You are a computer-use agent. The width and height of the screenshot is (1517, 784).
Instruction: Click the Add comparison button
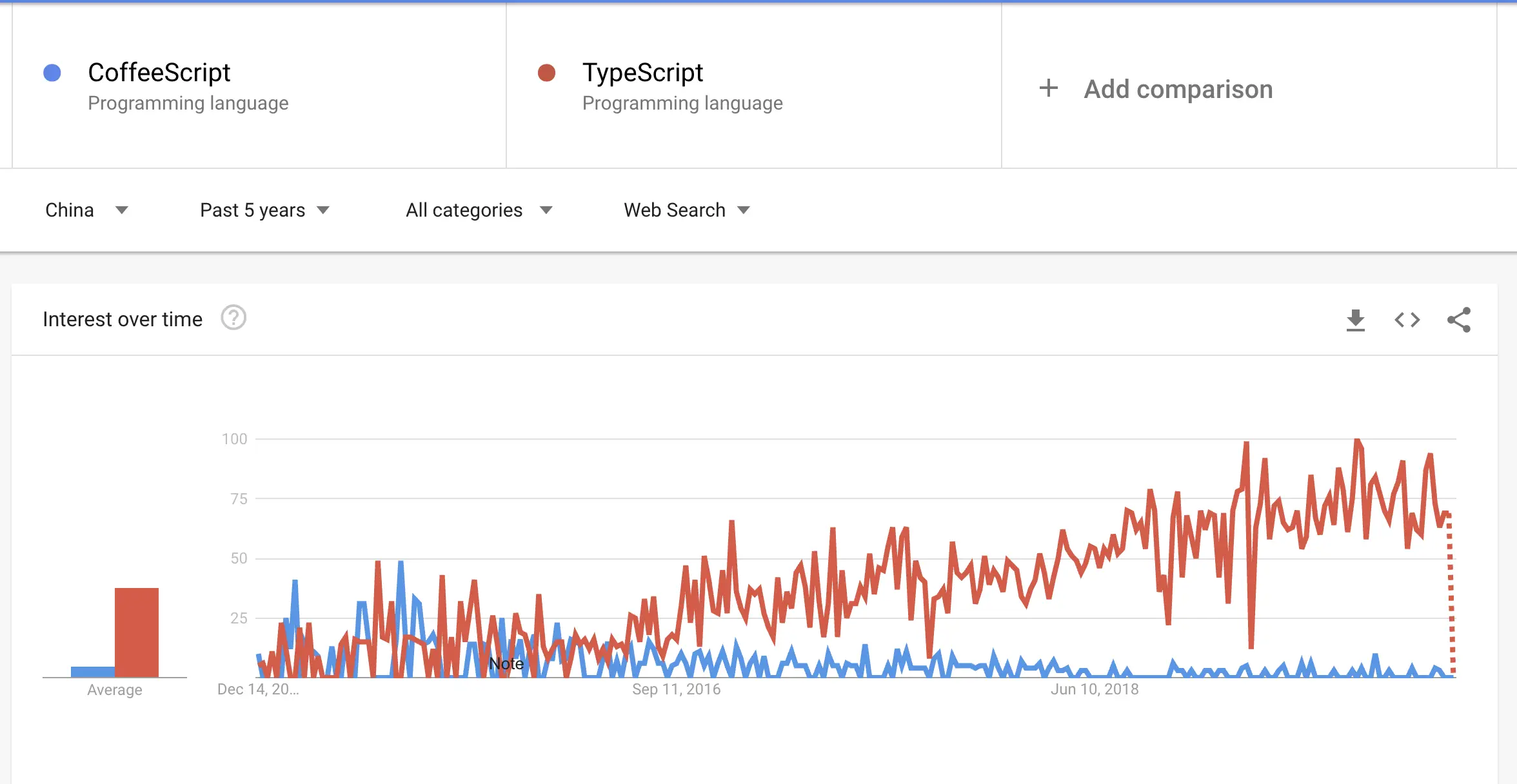1178,89
